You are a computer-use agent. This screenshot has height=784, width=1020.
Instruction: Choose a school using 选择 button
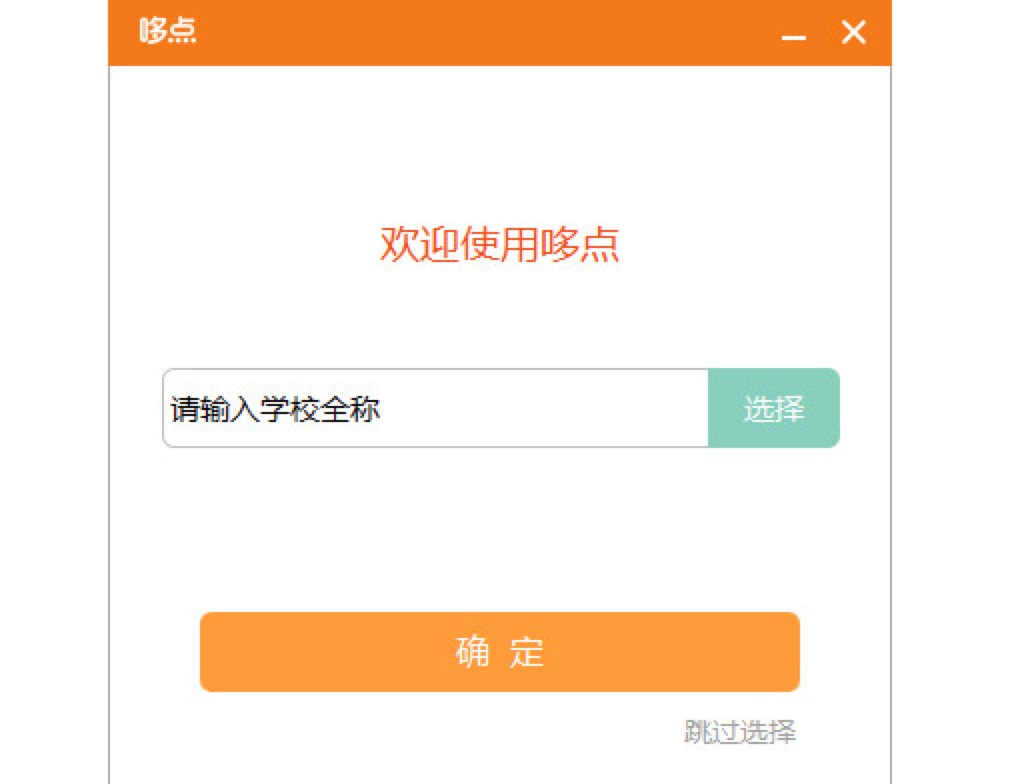[x=774, y=408]
